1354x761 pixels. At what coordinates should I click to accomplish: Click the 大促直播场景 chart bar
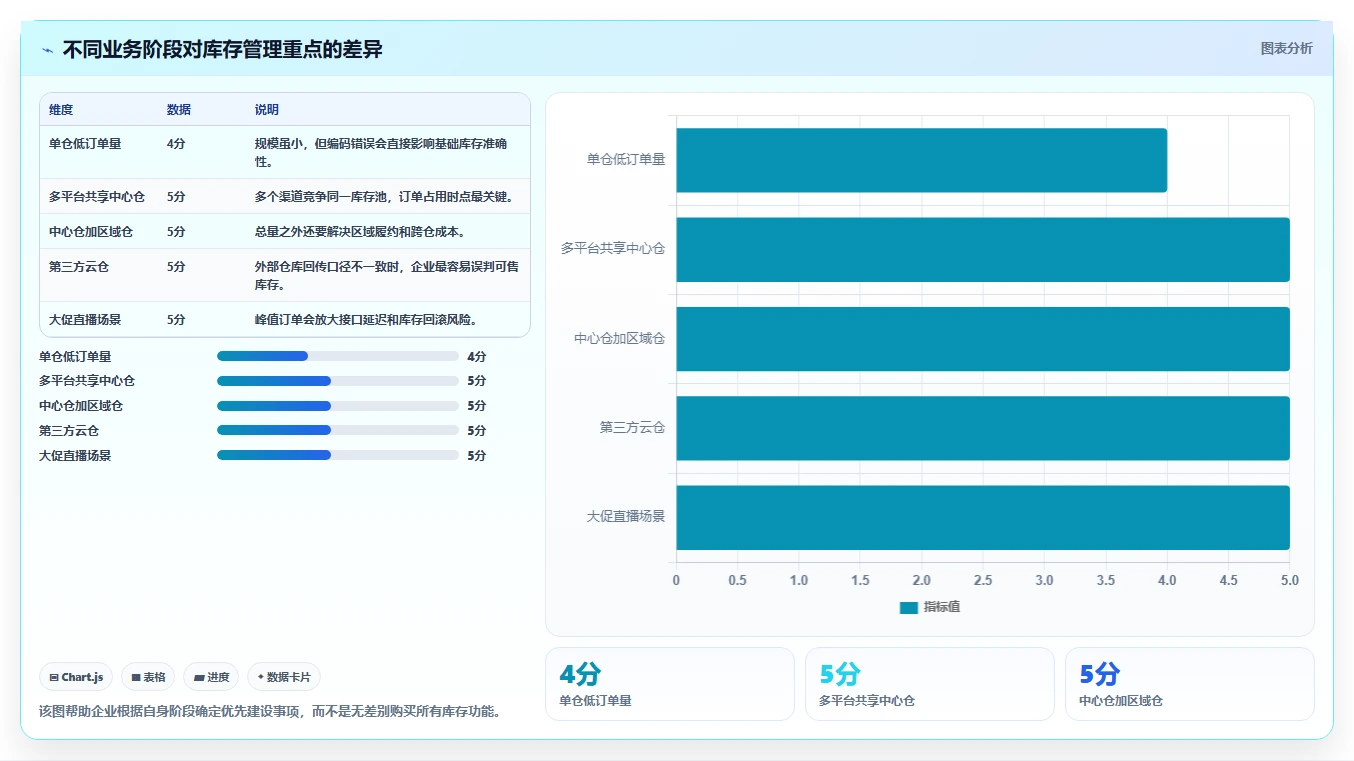click(983, 517)
